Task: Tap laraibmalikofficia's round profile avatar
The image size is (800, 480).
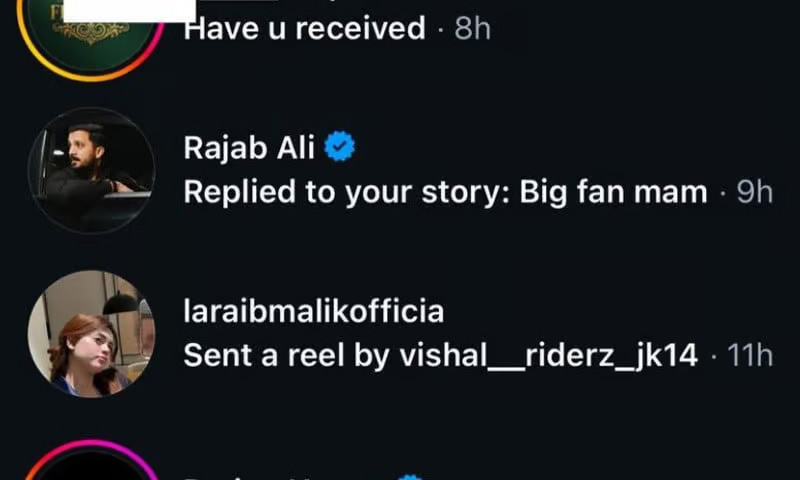Action: [91, 333]
